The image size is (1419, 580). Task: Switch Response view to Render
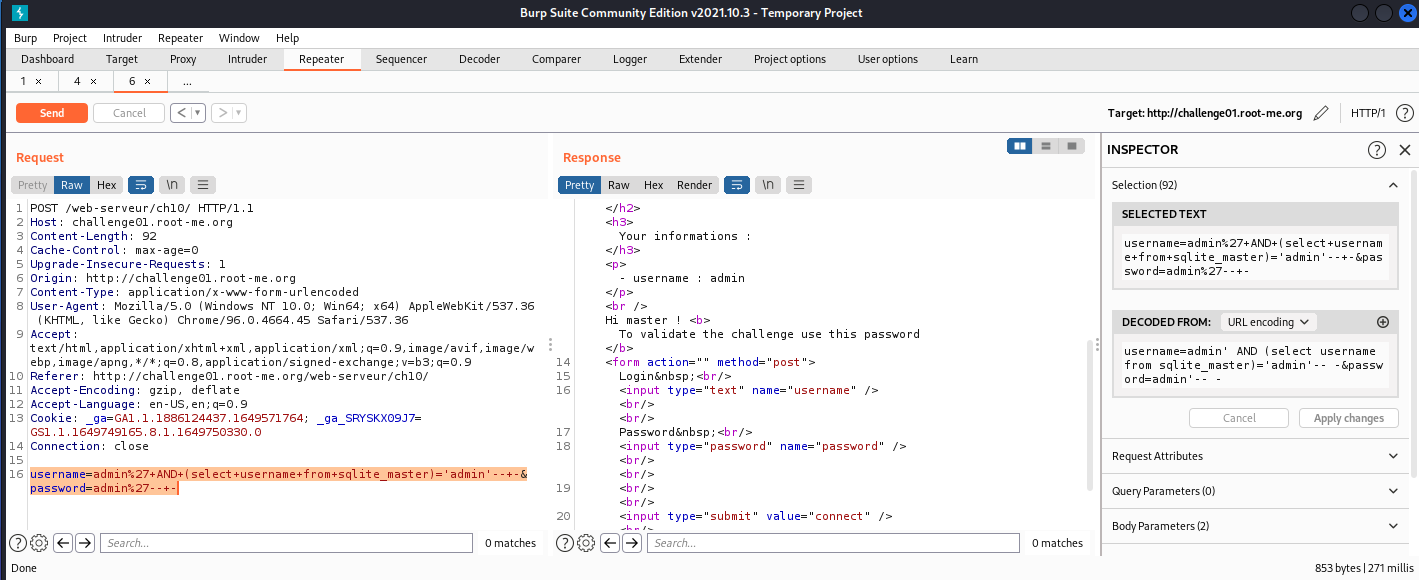click(x=694, y=185)
